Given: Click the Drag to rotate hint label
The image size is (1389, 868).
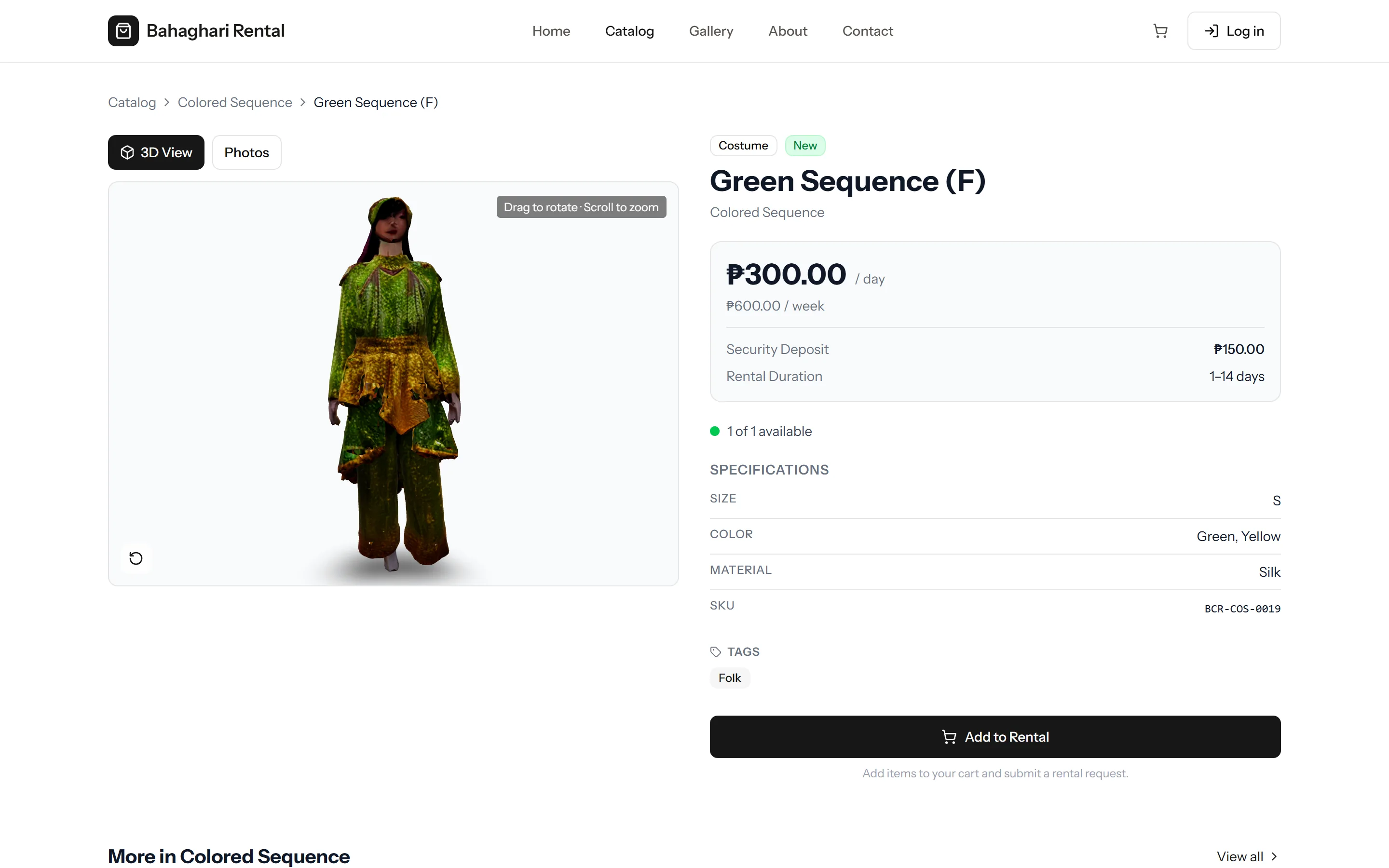Looking at the screenshot, I should [x=581, y=207].
